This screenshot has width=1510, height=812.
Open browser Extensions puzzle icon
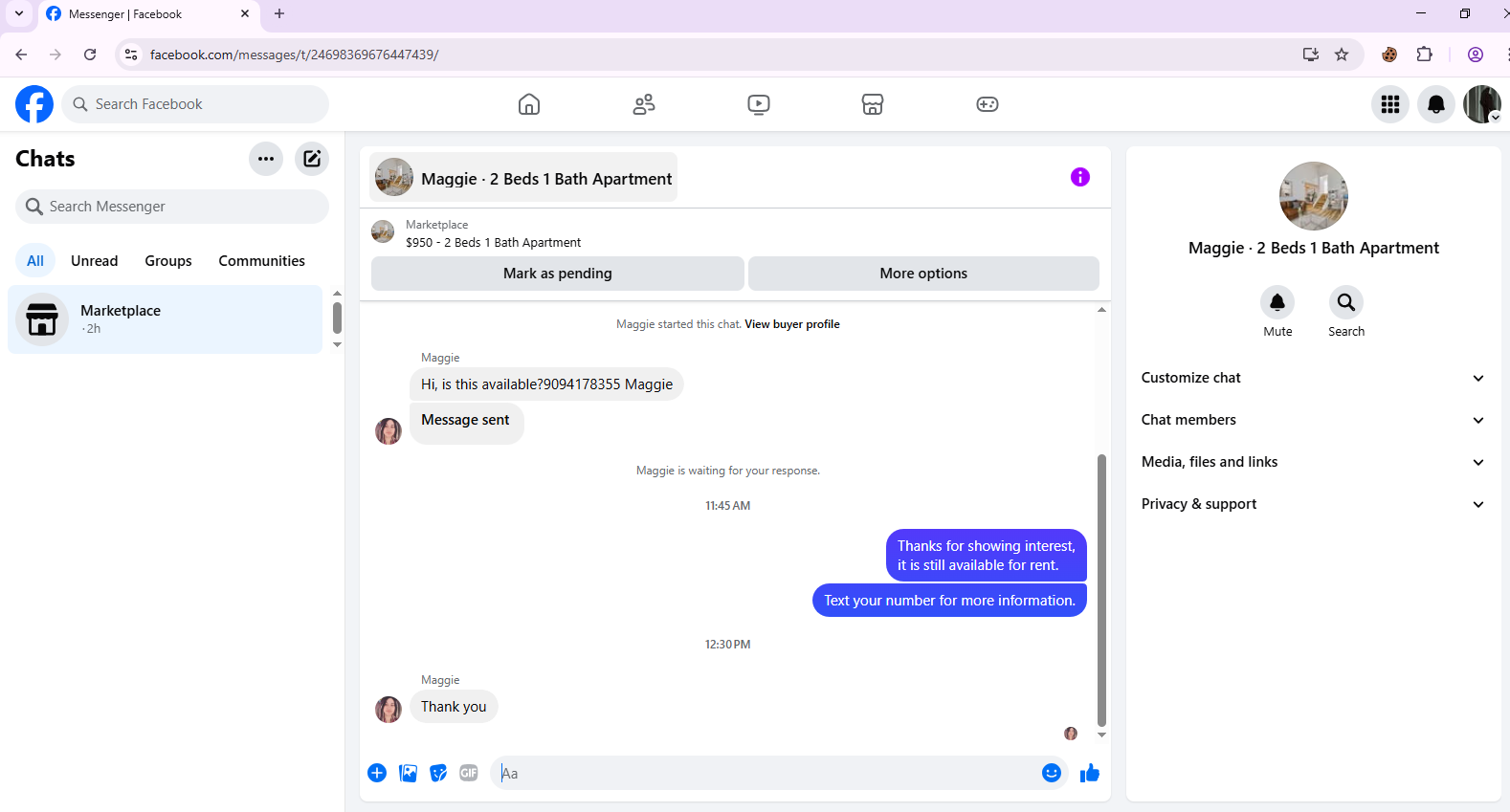click(1425, 55)
